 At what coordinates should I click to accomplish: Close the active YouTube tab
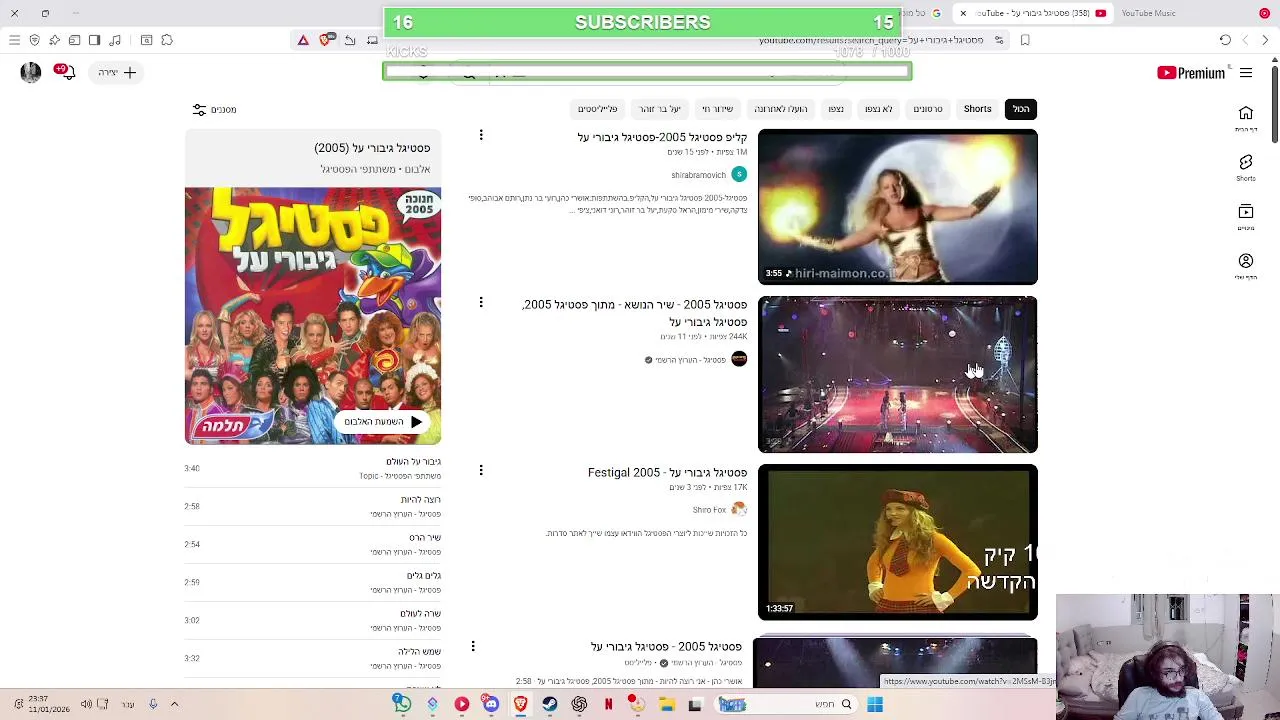coord(963,13)
